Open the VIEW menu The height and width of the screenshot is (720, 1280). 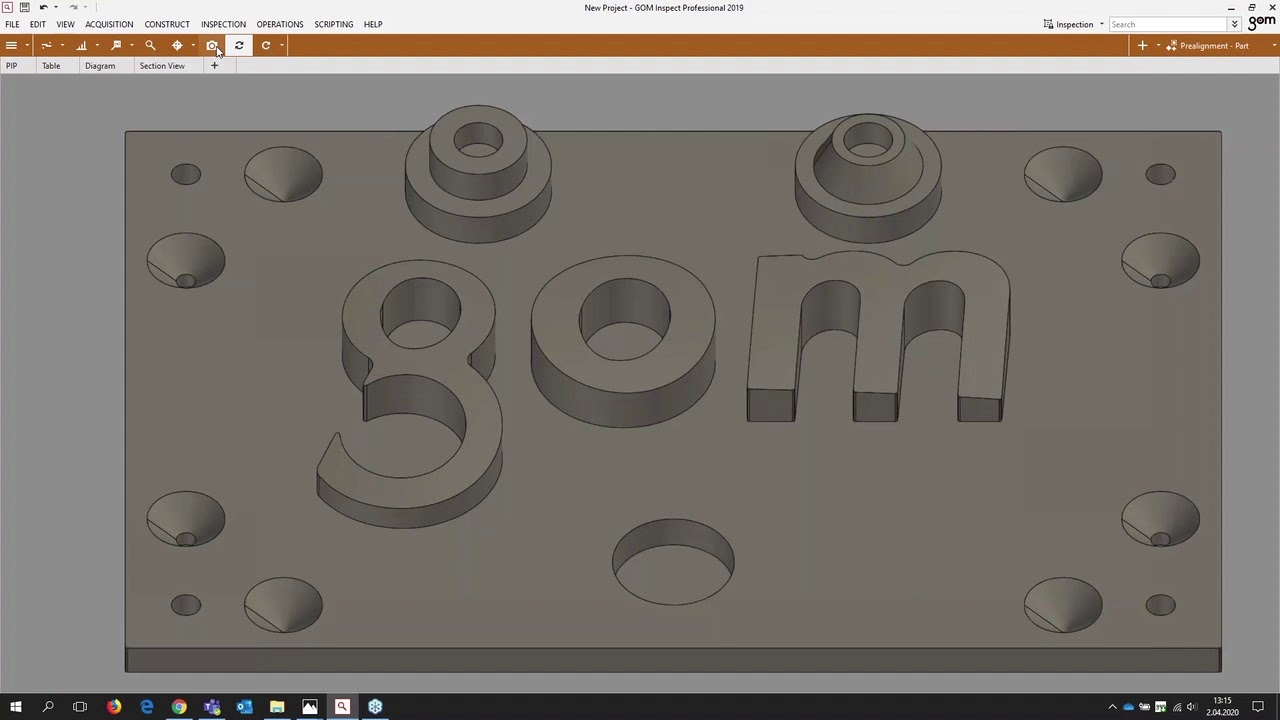click(65, 24)
